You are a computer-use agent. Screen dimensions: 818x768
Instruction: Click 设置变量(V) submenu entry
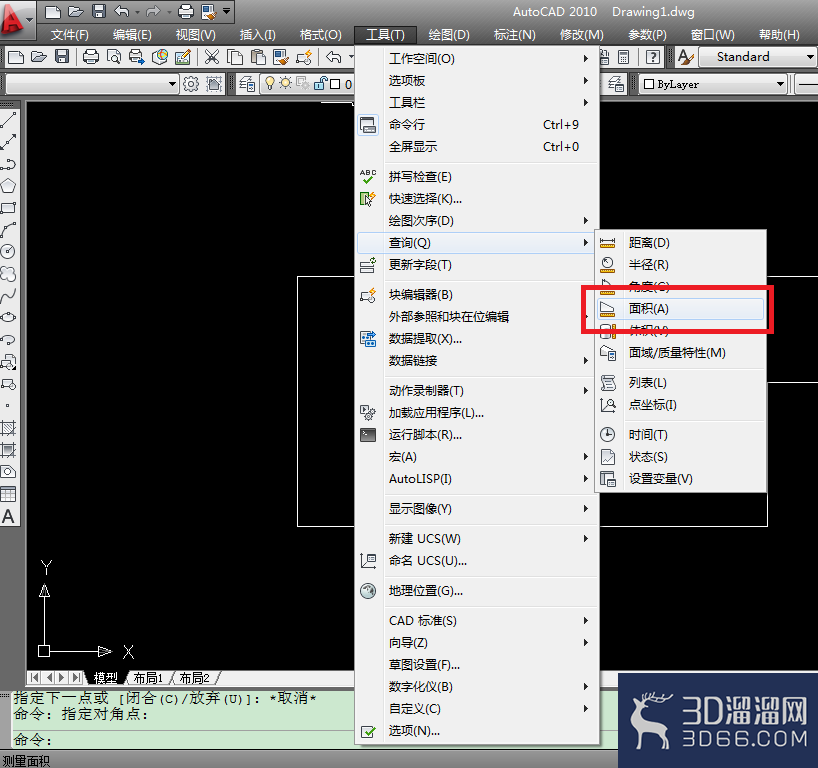[x=681, y=478]
